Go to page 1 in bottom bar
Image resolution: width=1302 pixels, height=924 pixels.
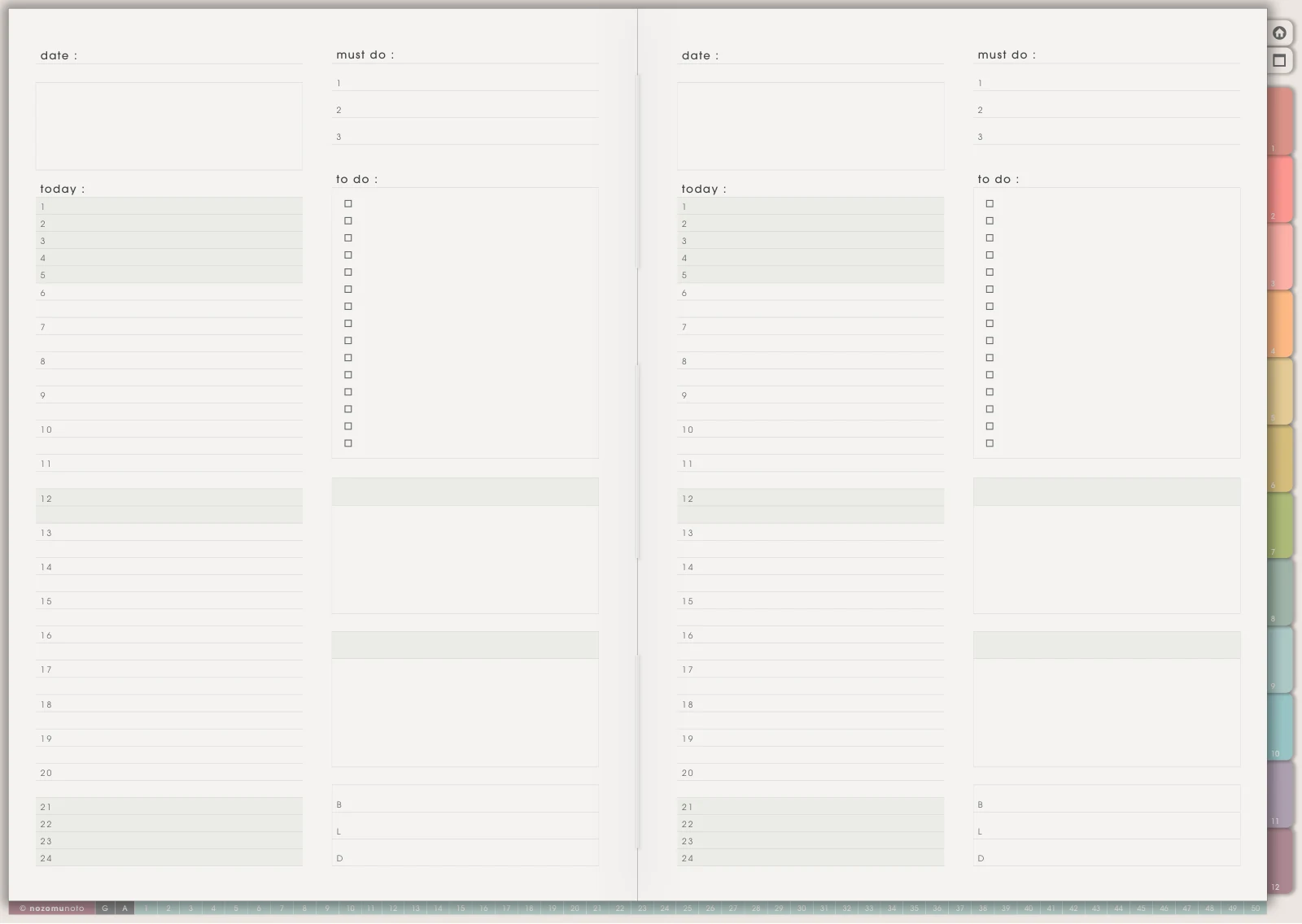coord(146,909)
